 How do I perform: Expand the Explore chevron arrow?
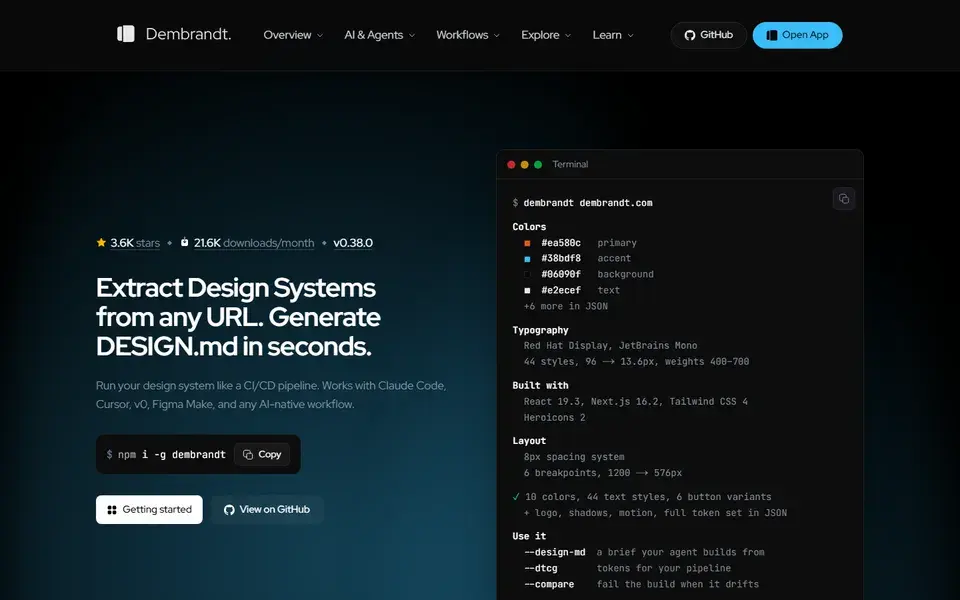click(x=568, y=36)
